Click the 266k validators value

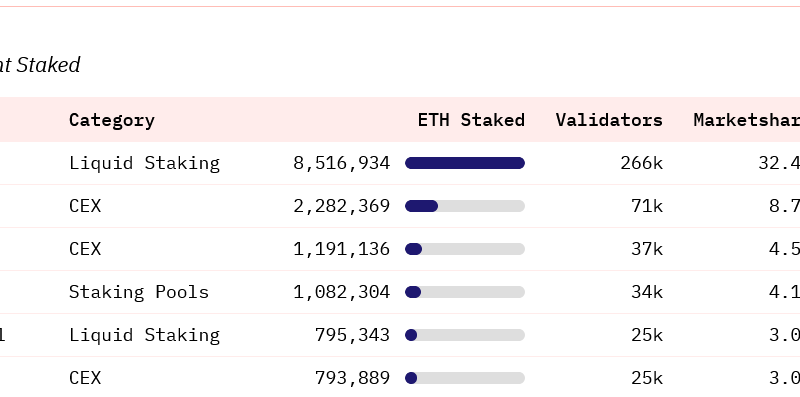641,163
